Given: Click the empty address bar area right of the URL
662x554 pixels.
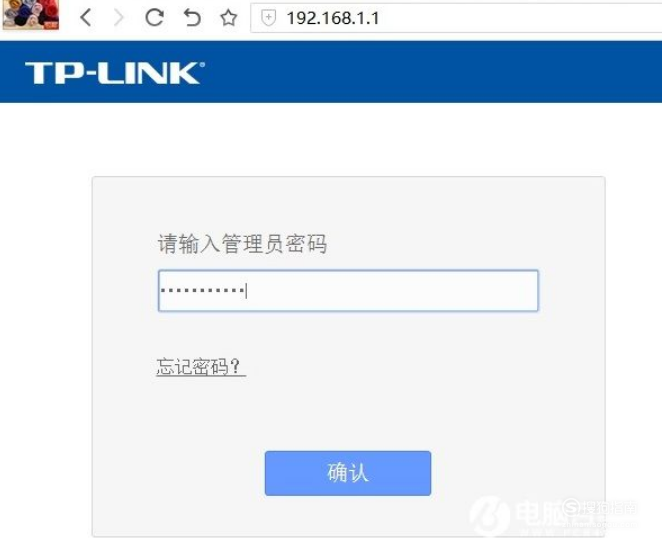Looking at the screenshot, I should [x=519, y=18].
